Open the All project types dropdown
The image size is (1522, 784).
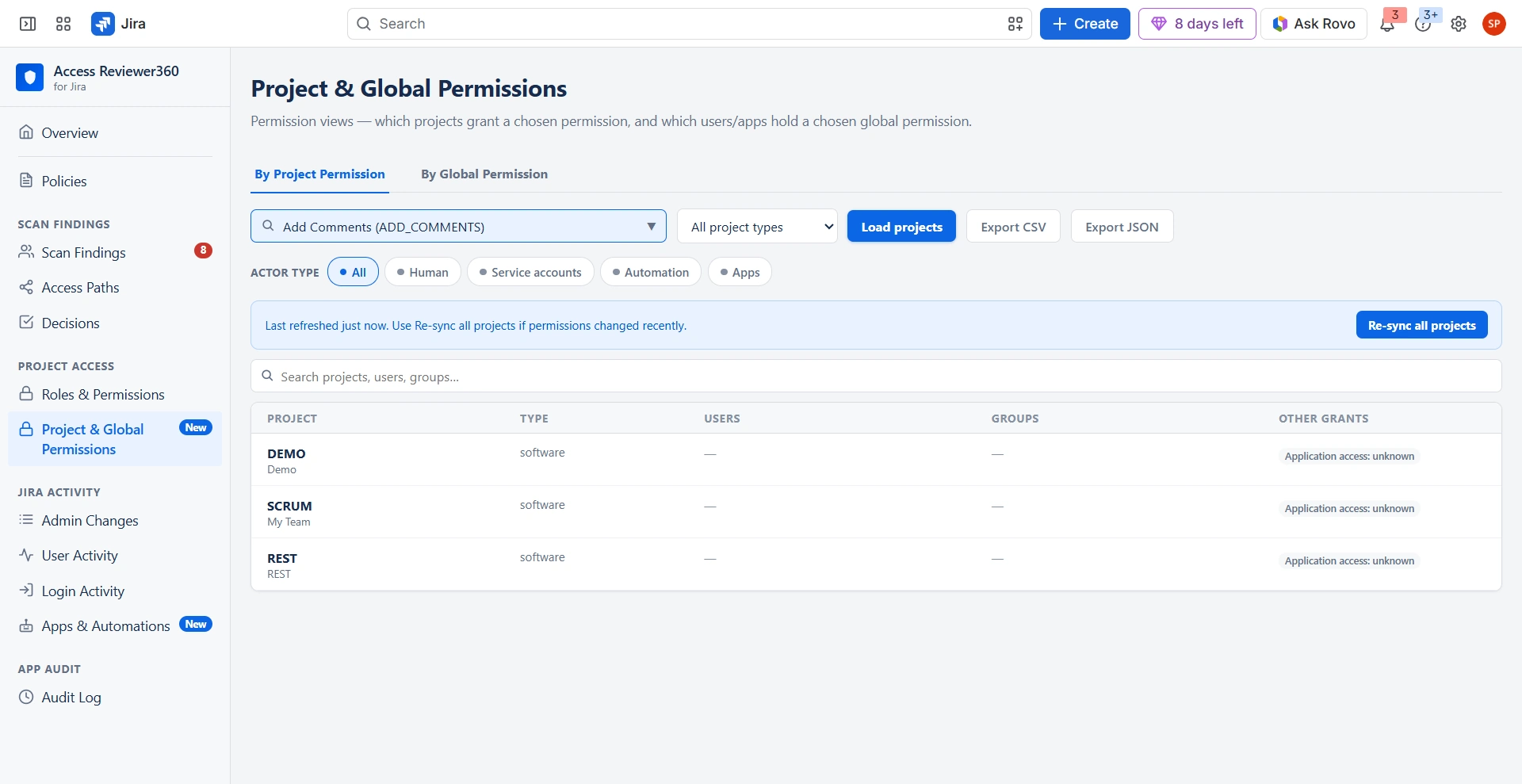(757, 226)
